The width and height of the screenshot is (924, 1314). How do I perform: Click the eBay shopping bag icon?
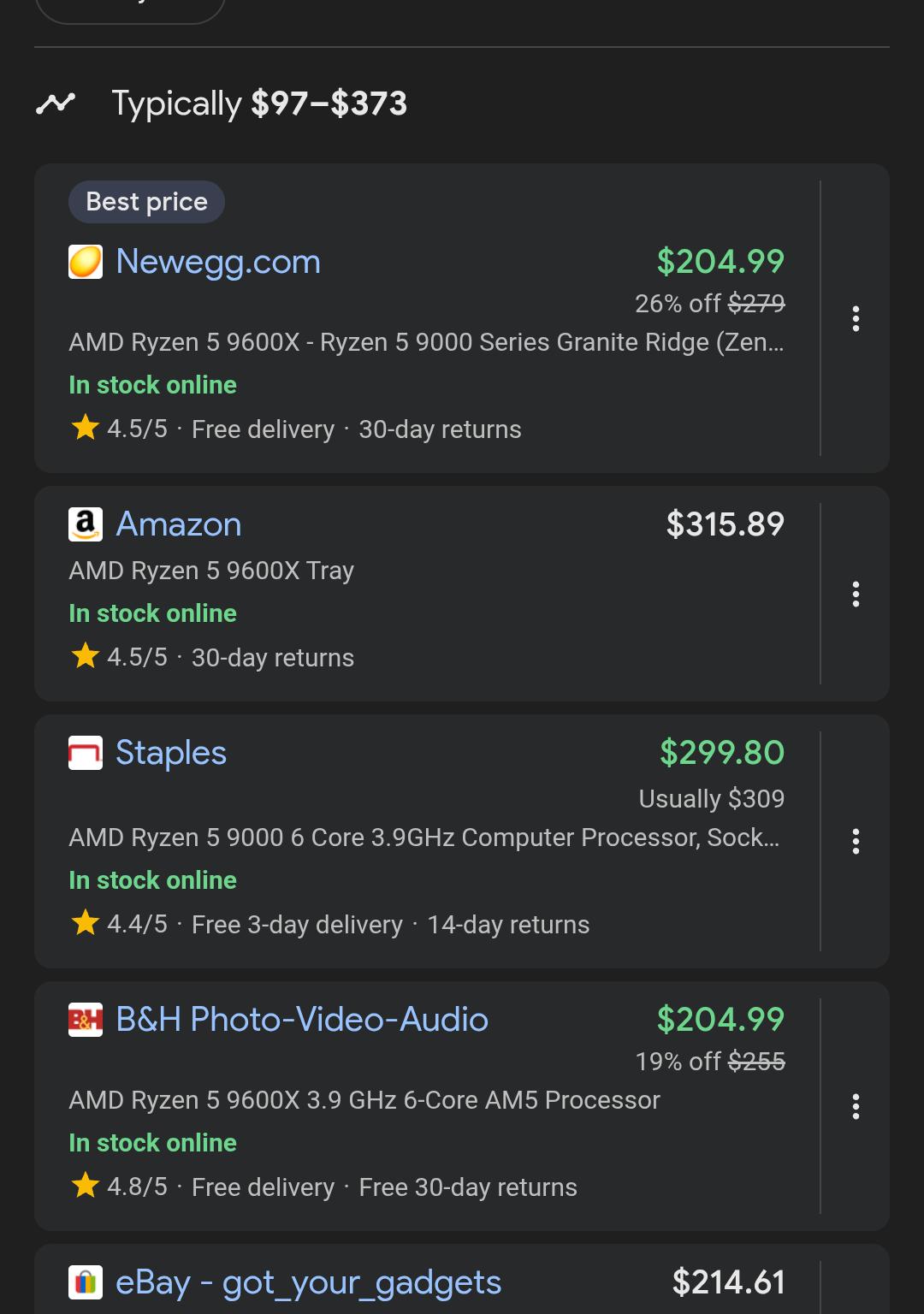pos(86,1282)
